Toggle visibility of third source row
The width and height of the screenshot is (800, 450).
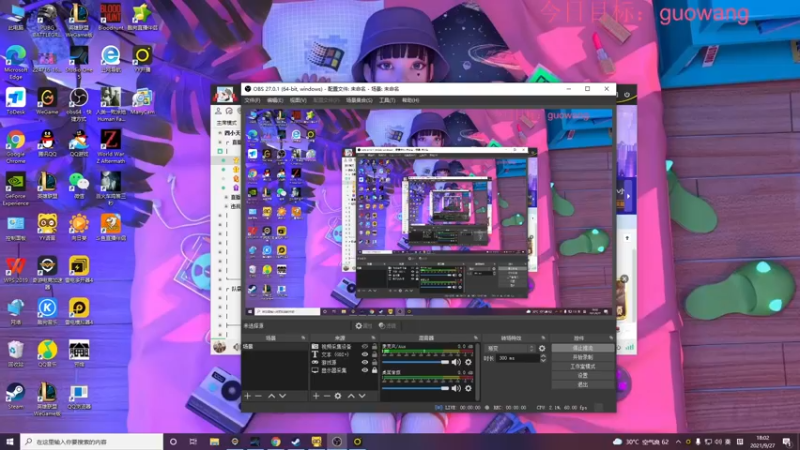364,362
